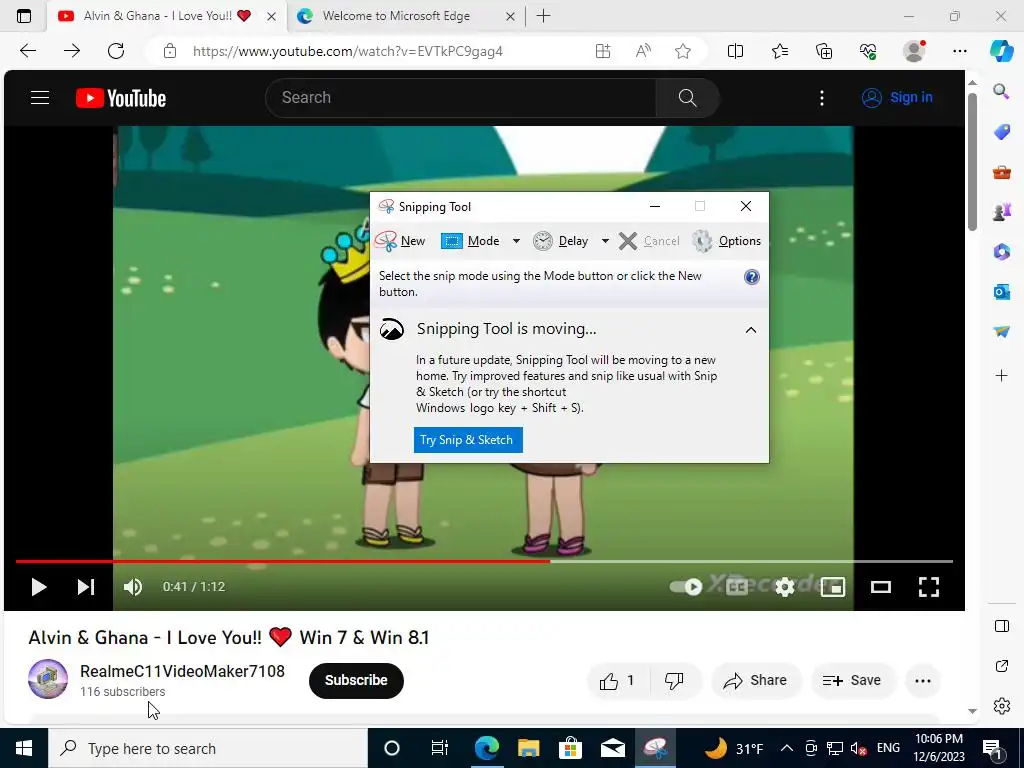Collapse the 'Snipping Tool is moving' notice

pyautogui.click(x=751, y=330)
